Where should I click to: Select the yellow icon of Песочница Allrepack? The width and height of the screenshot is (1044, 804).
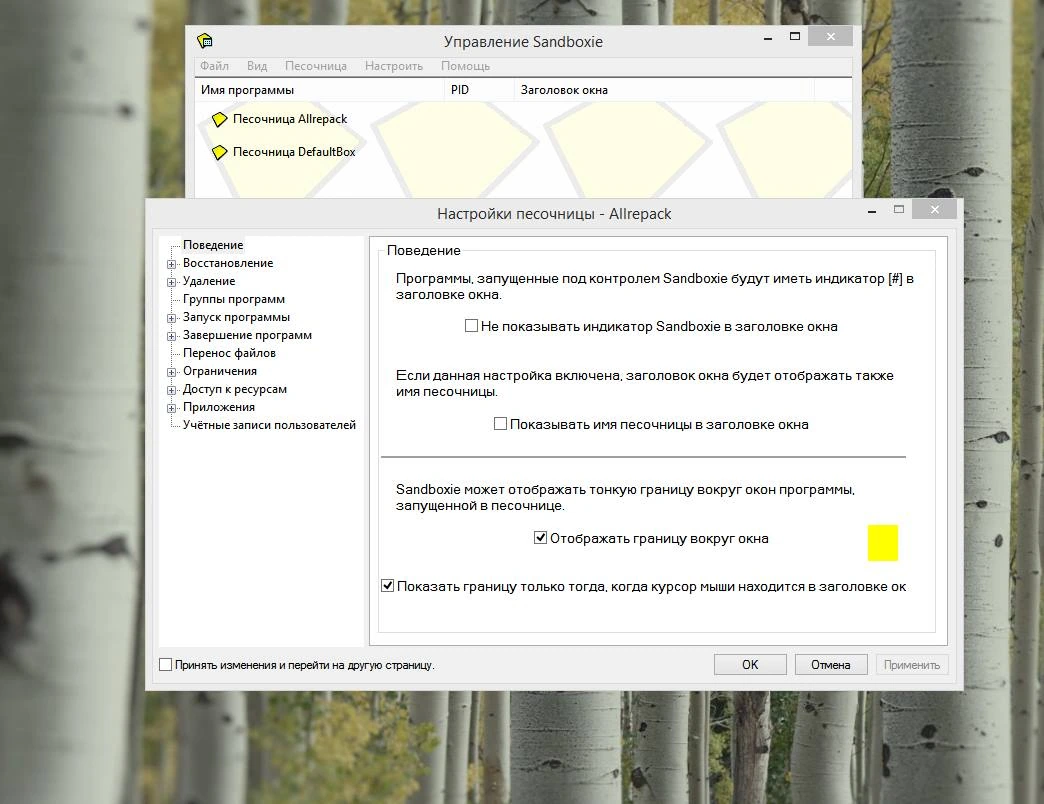click(x=219, y=120)
